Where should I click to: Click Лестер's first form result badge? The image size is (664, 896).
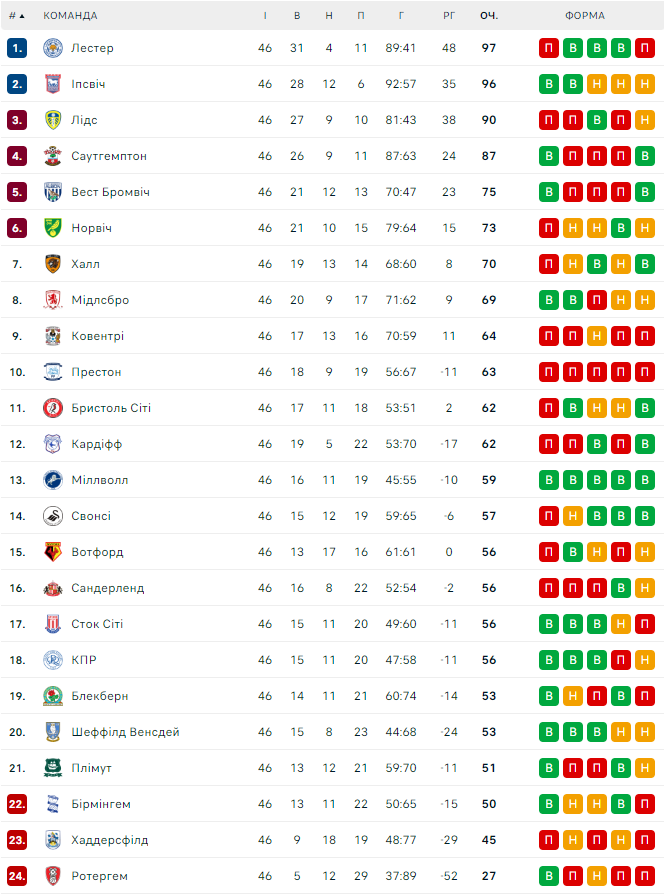click(549, 48)
